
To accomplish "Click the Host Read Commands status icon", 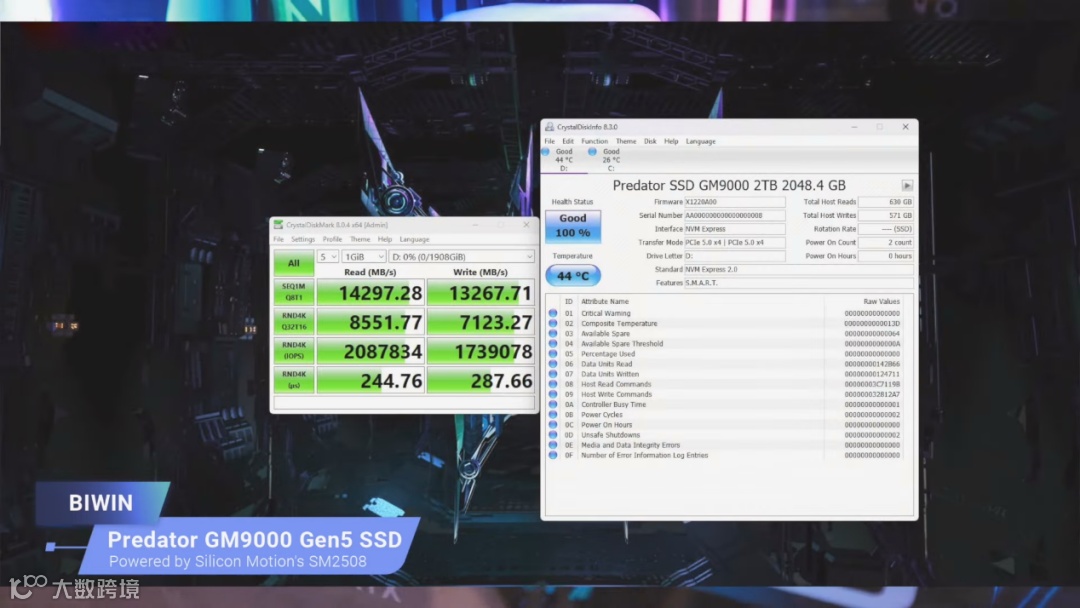I will (552, 384).
